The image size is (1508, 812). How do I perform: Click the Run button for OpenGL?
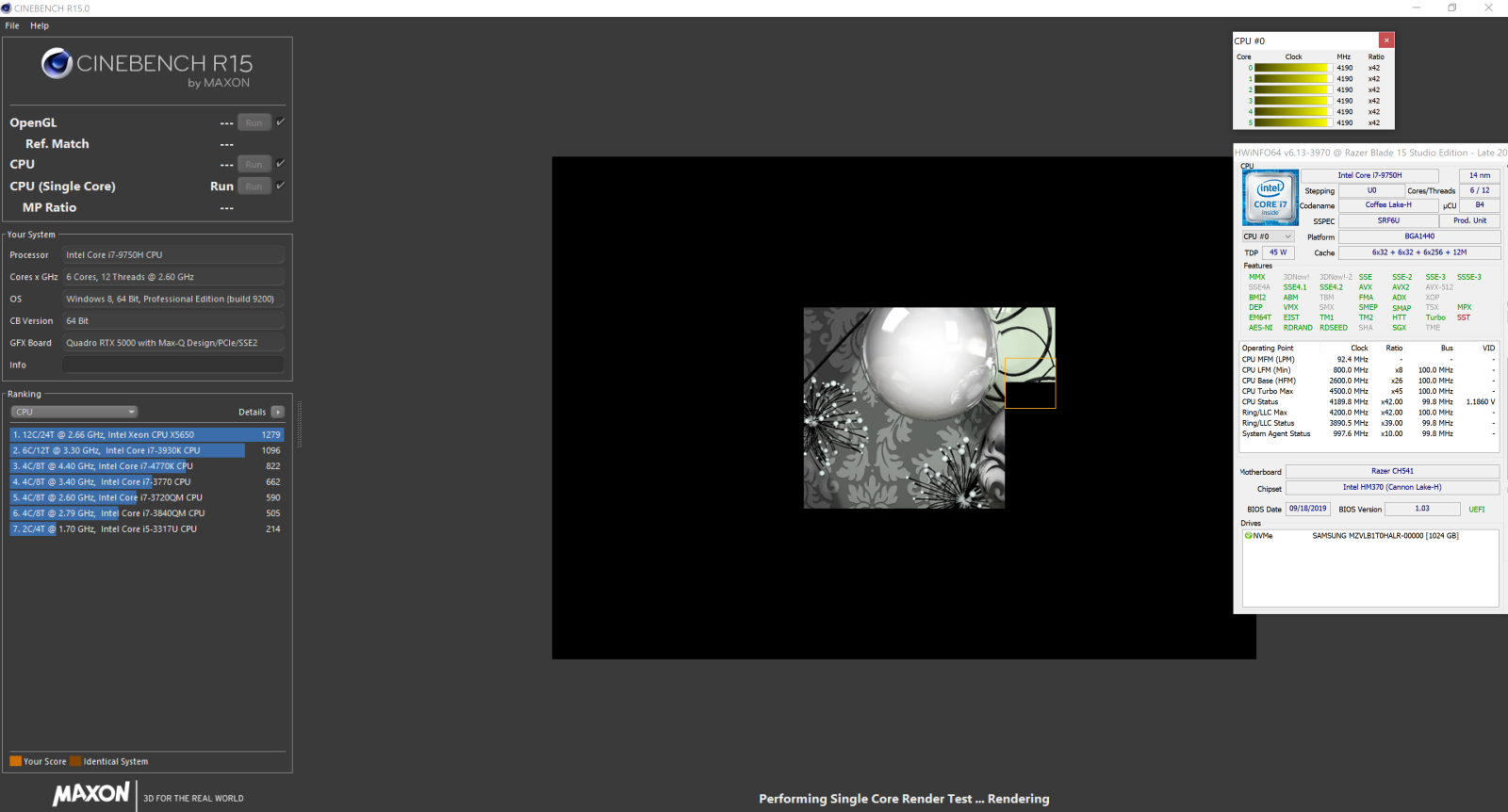click(x=254, y=122)
